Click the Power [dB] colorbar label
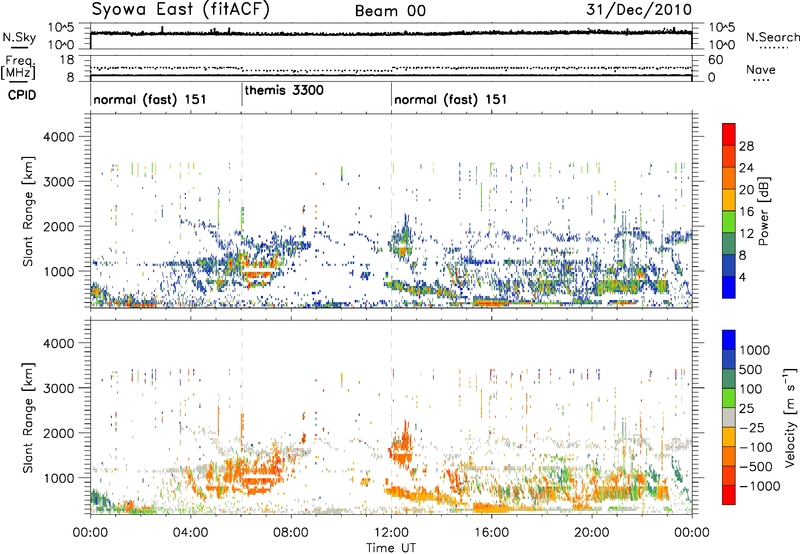This screenshot has width=800, height=554. pos(763,211)
